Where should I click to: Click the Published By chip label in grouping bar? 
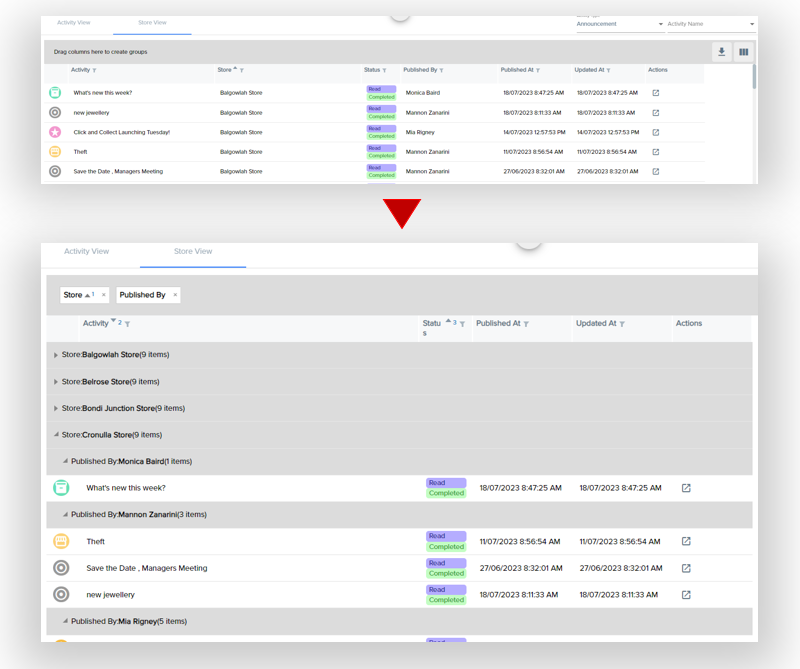coord(142,295)
